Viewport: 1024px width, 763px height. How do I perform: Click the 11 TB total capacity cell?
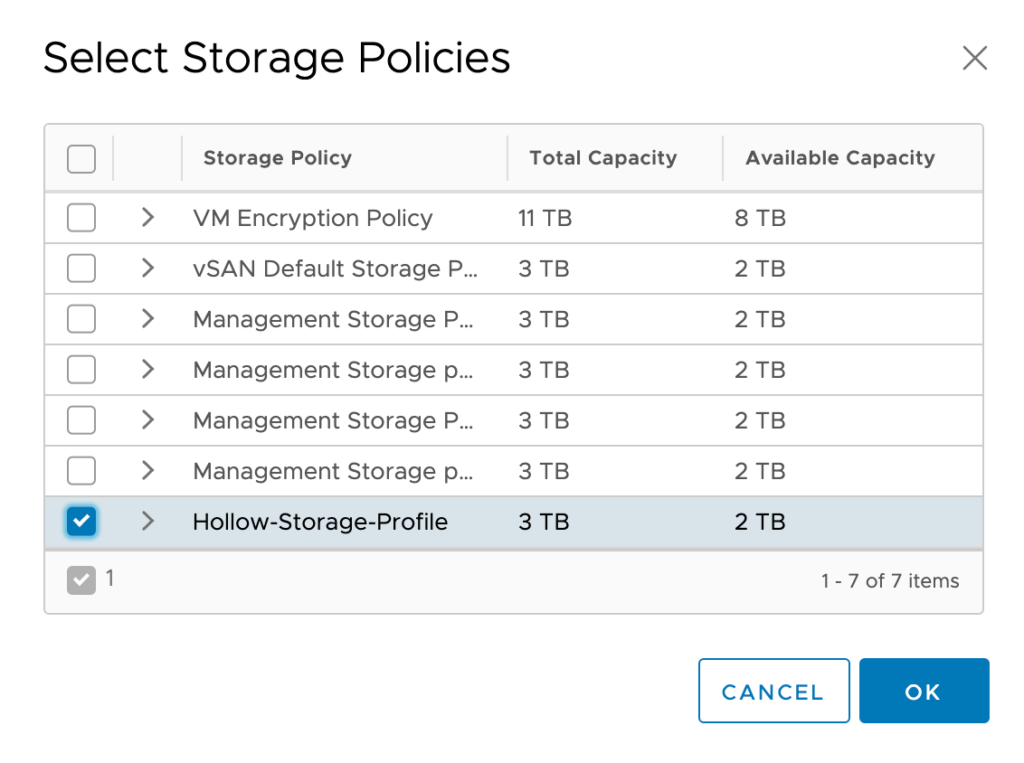point(545,218)
